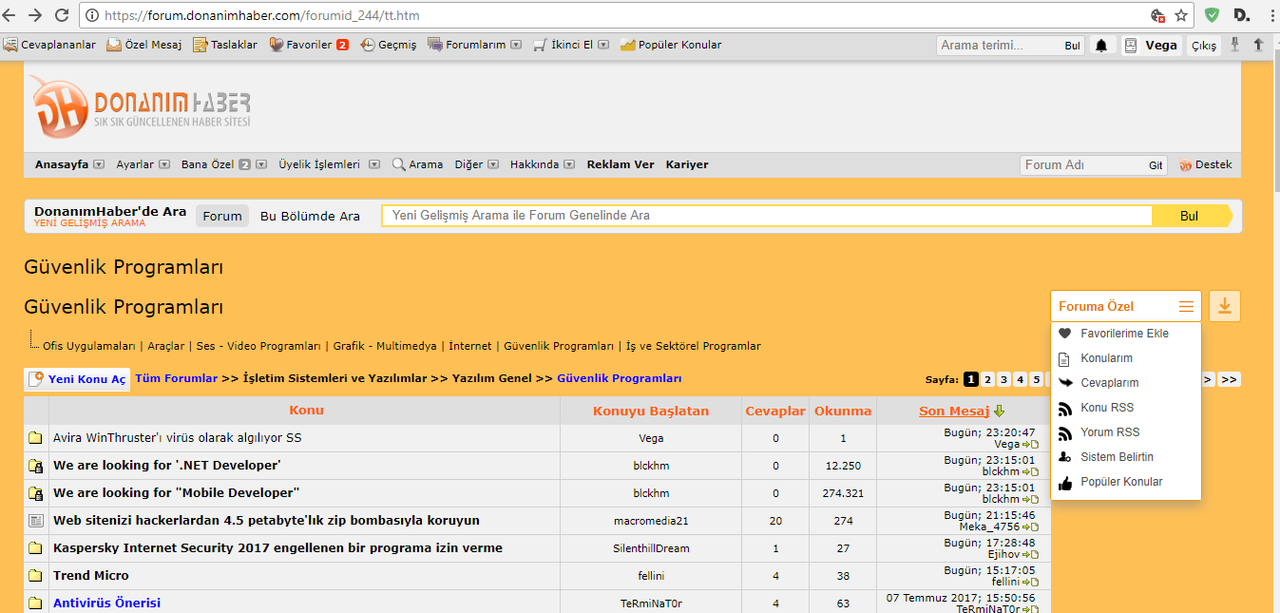1280x613 pixels.
Task: Jump to last message by Vega arrow icon
Action: [x=1030, y=444]
